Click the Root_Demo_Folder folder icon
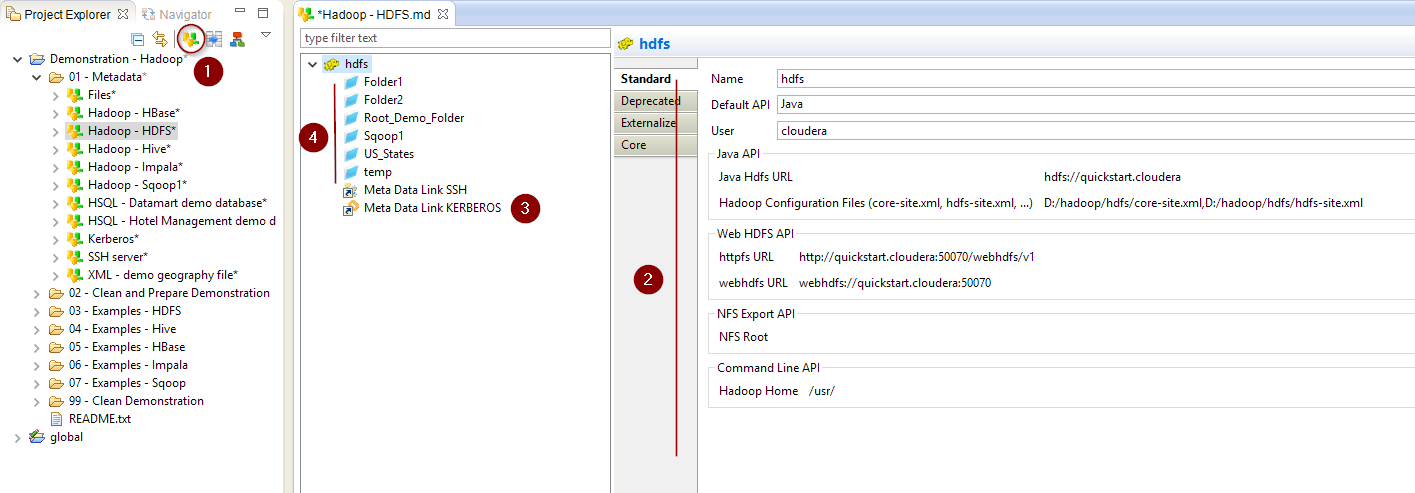1415x493 pixels. tap(351, 118)
